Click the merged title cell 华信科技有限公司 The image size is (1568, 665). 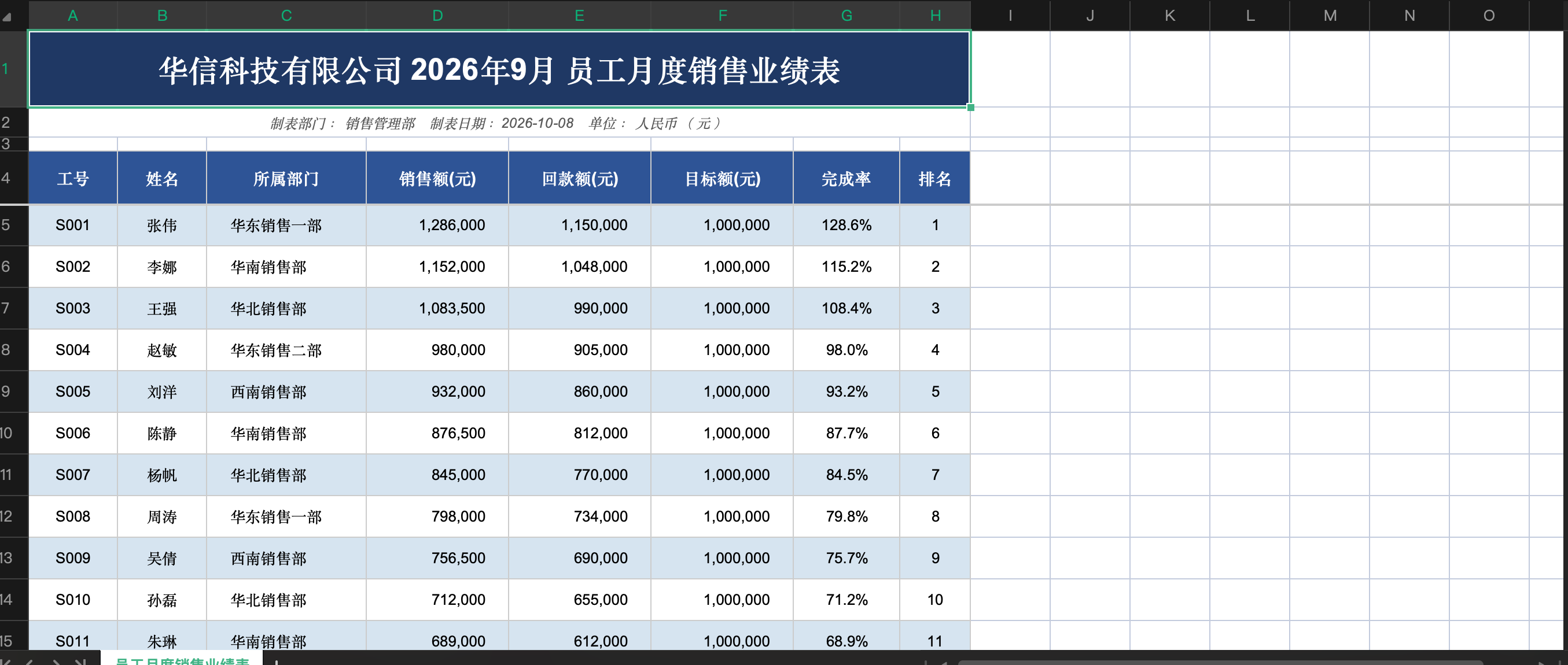[x=499, y=69]
